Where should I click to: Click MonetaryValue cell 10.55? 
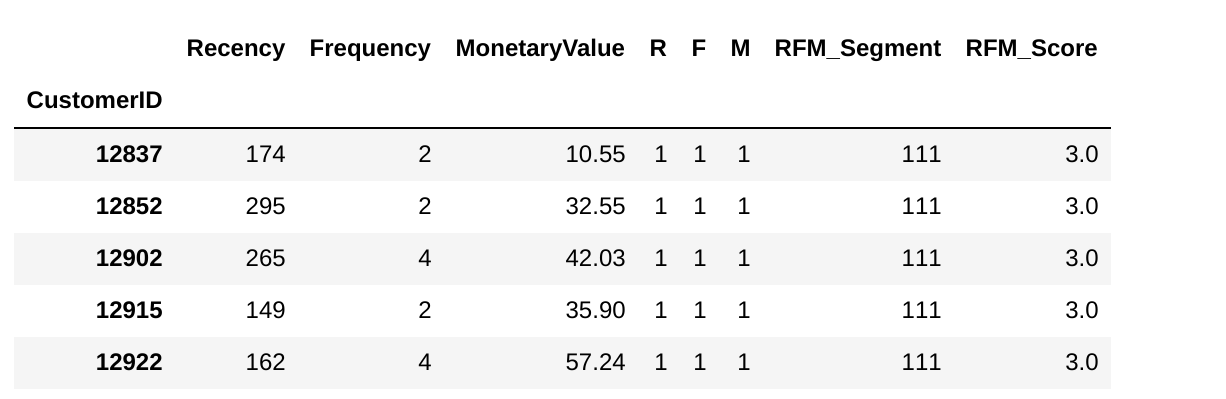click(x=595, y=154)
